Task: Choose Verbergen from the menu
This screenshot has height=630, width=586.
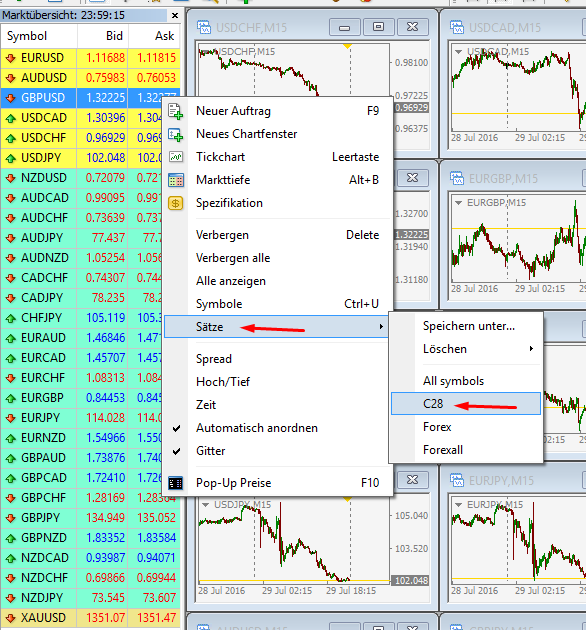Action: coord(278,235)
